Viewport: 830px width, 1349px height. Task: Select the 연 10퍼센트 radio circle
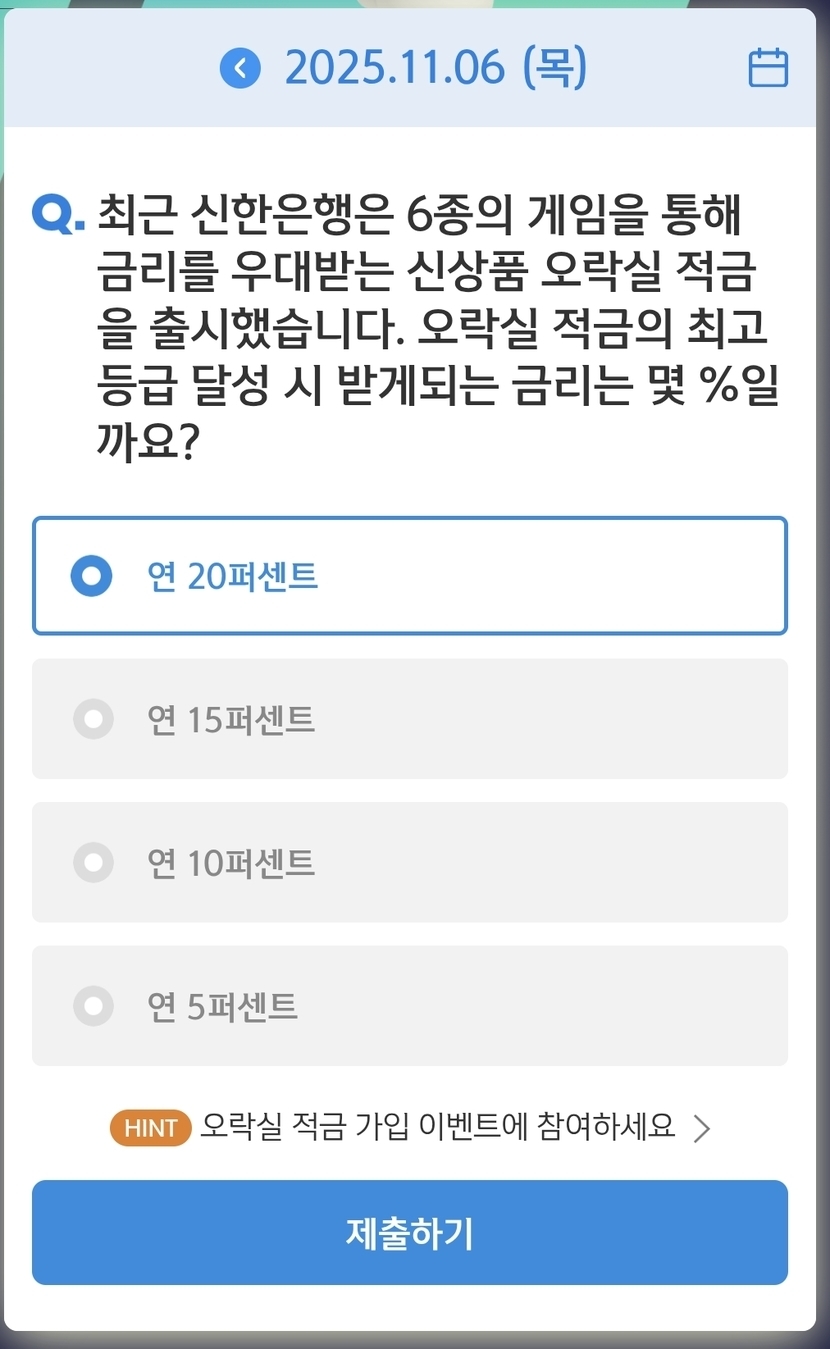point(93,862)
